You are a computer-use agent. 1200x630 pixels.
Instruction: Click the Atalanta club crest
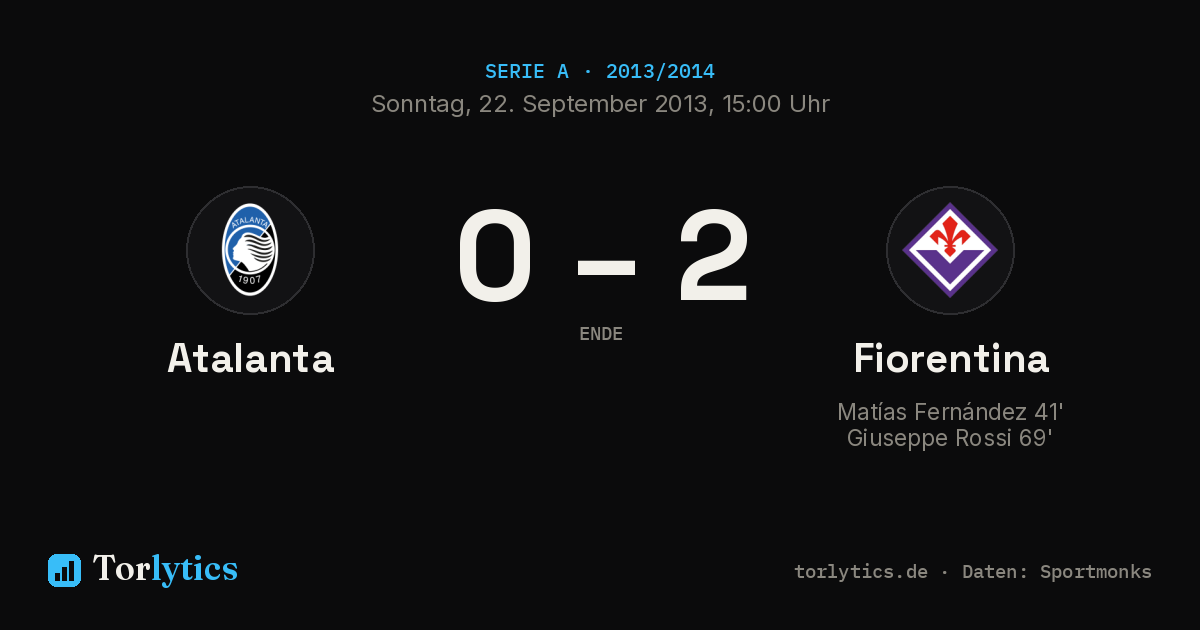250,250
